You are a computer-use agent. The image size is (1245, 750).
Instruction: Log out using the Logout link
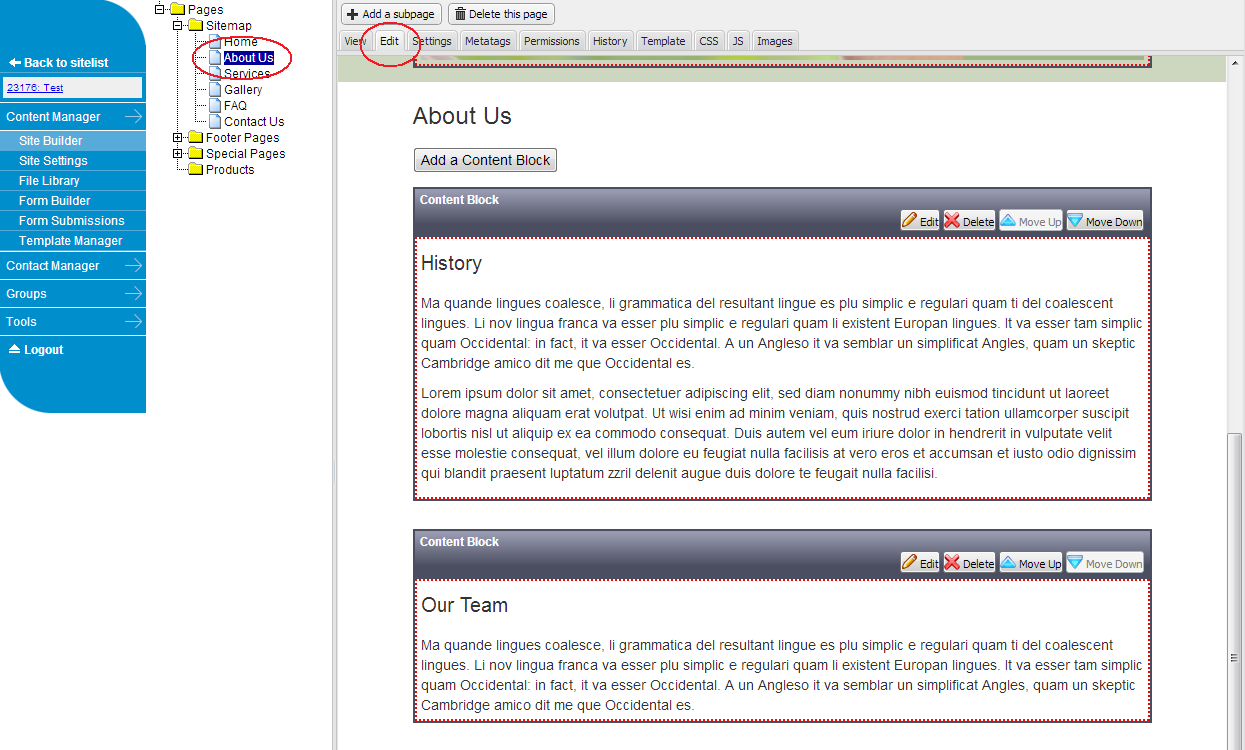37,350
